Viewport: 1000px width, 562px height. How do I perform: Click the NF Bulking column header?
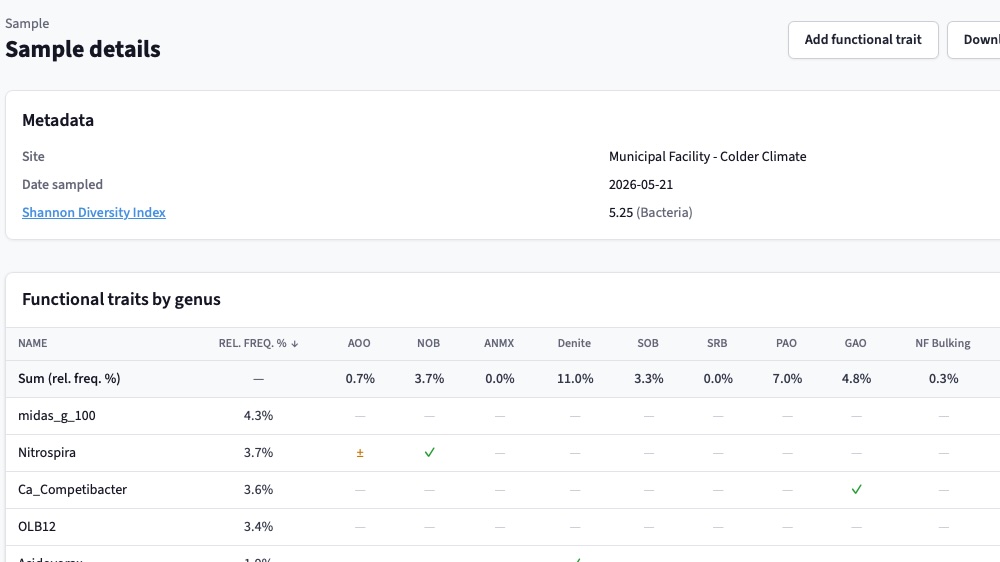pos(943,343)
